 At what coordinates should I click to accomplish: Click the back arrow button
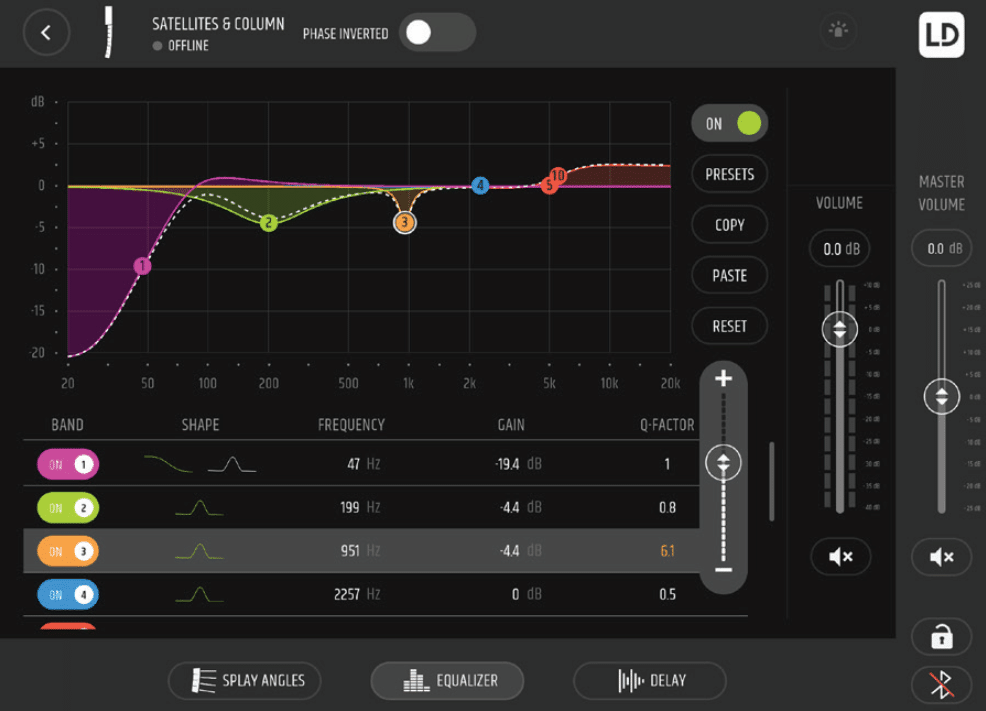(x=46, y=32)
